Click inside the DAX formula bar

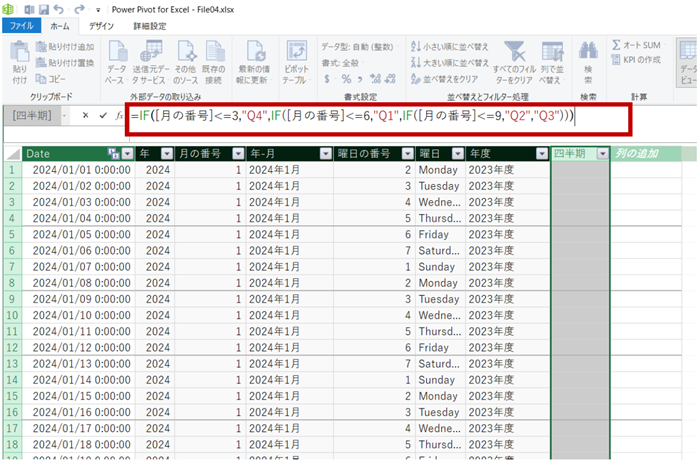point(400,117)
